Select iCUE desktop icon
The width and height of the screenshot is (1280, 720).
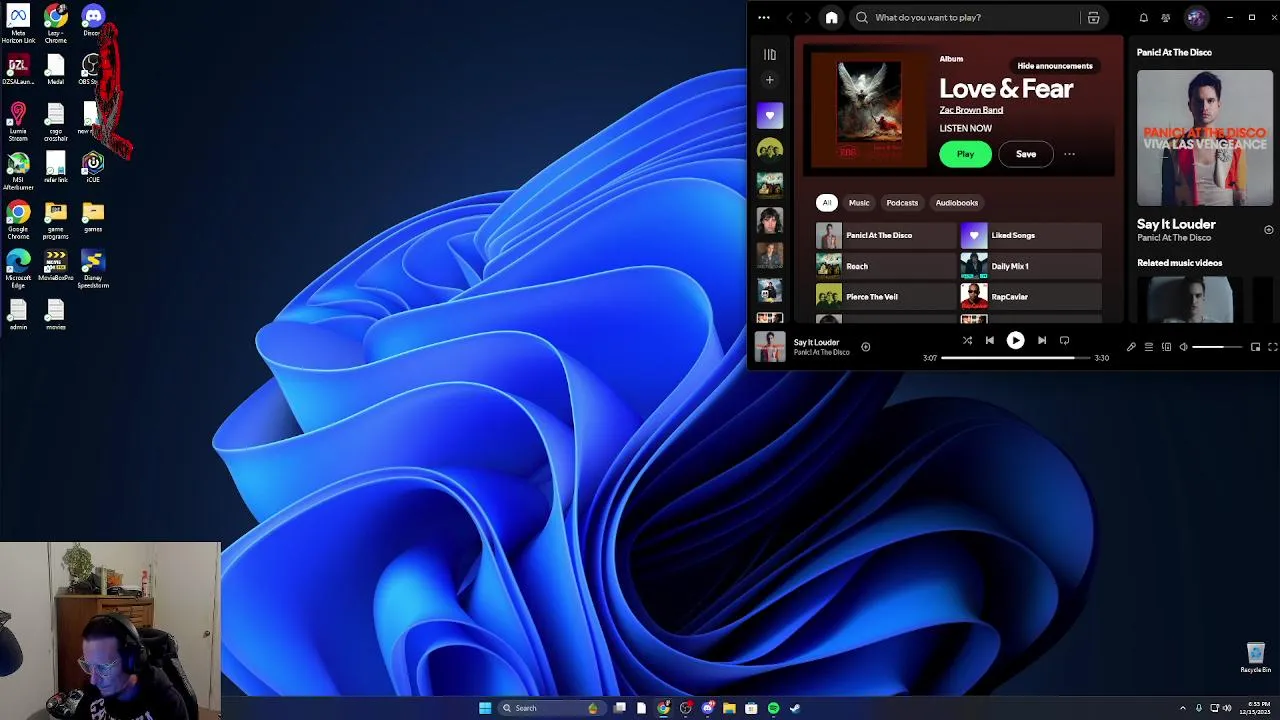(x=93, y=167)
